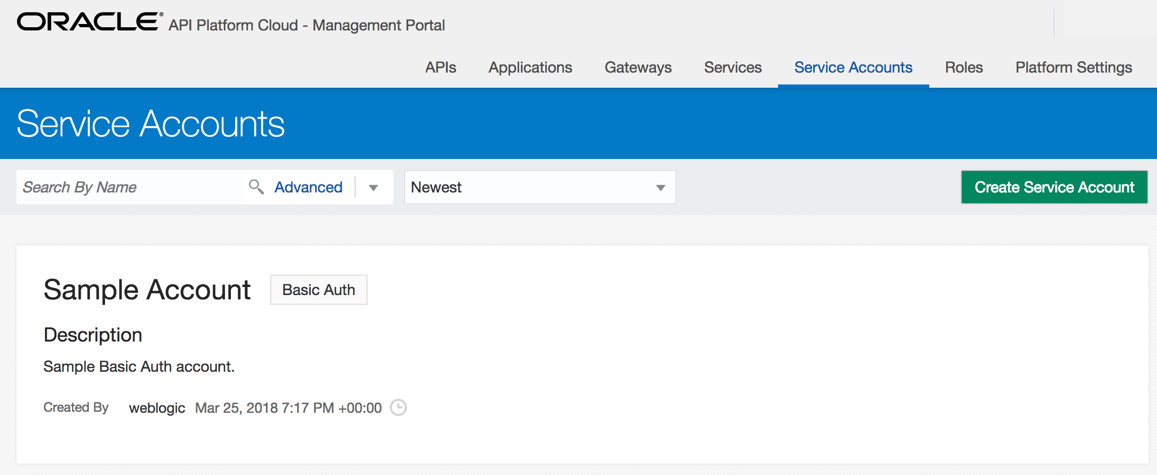Open the Services tab
The image size is (1157, 475).
point(733,68)
